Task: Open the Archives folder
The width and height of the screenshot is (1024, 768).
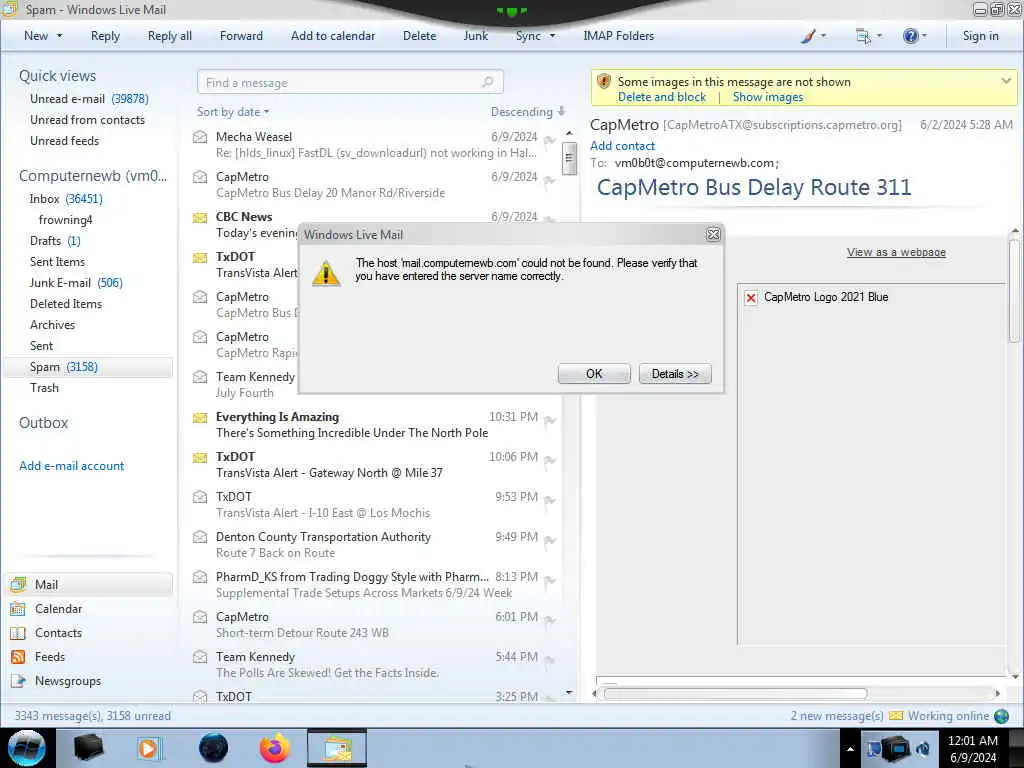Action: 52,325
